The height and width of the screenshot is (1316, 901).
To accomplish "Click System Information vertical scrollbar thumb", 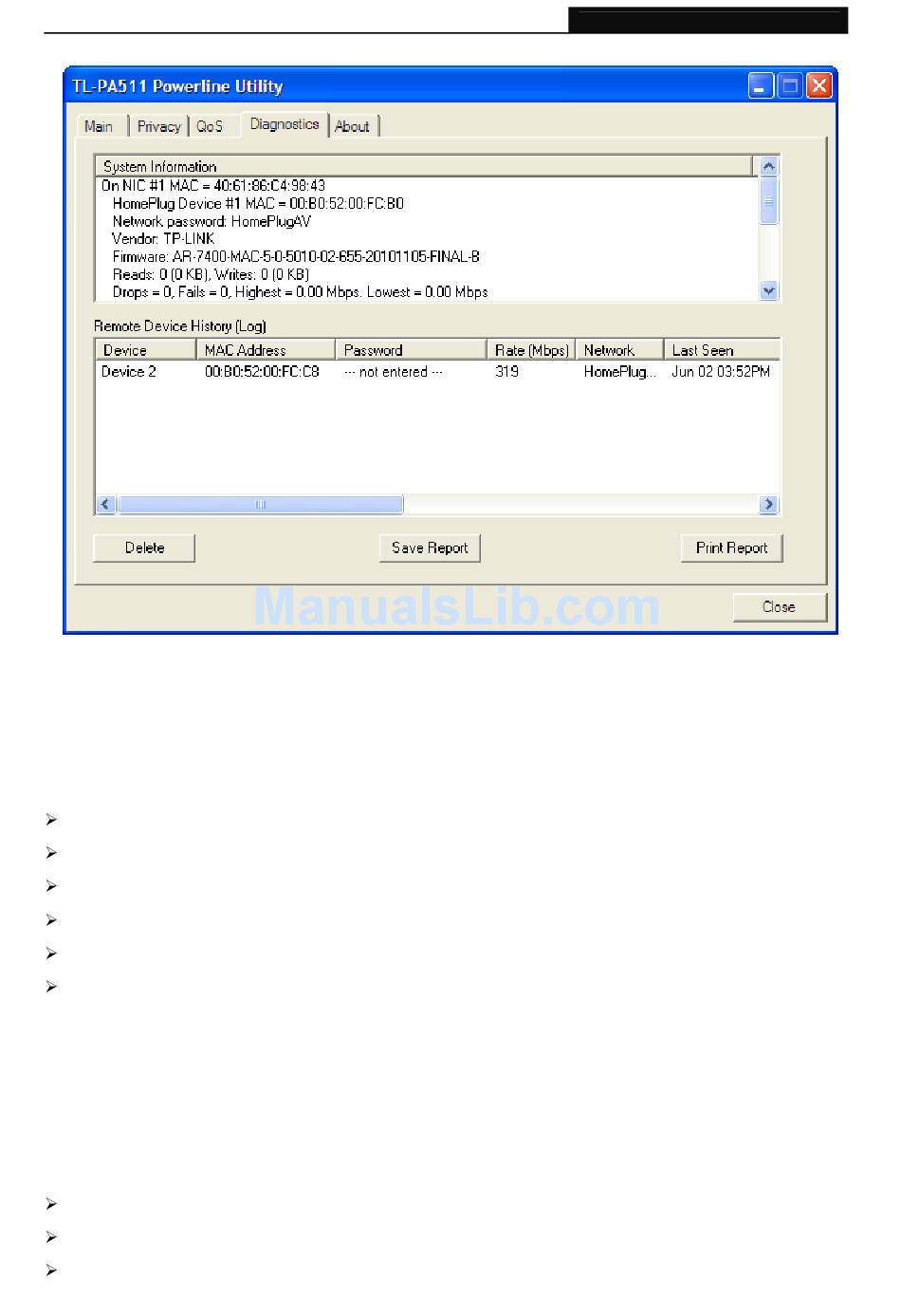I will (x=769, y=200).
